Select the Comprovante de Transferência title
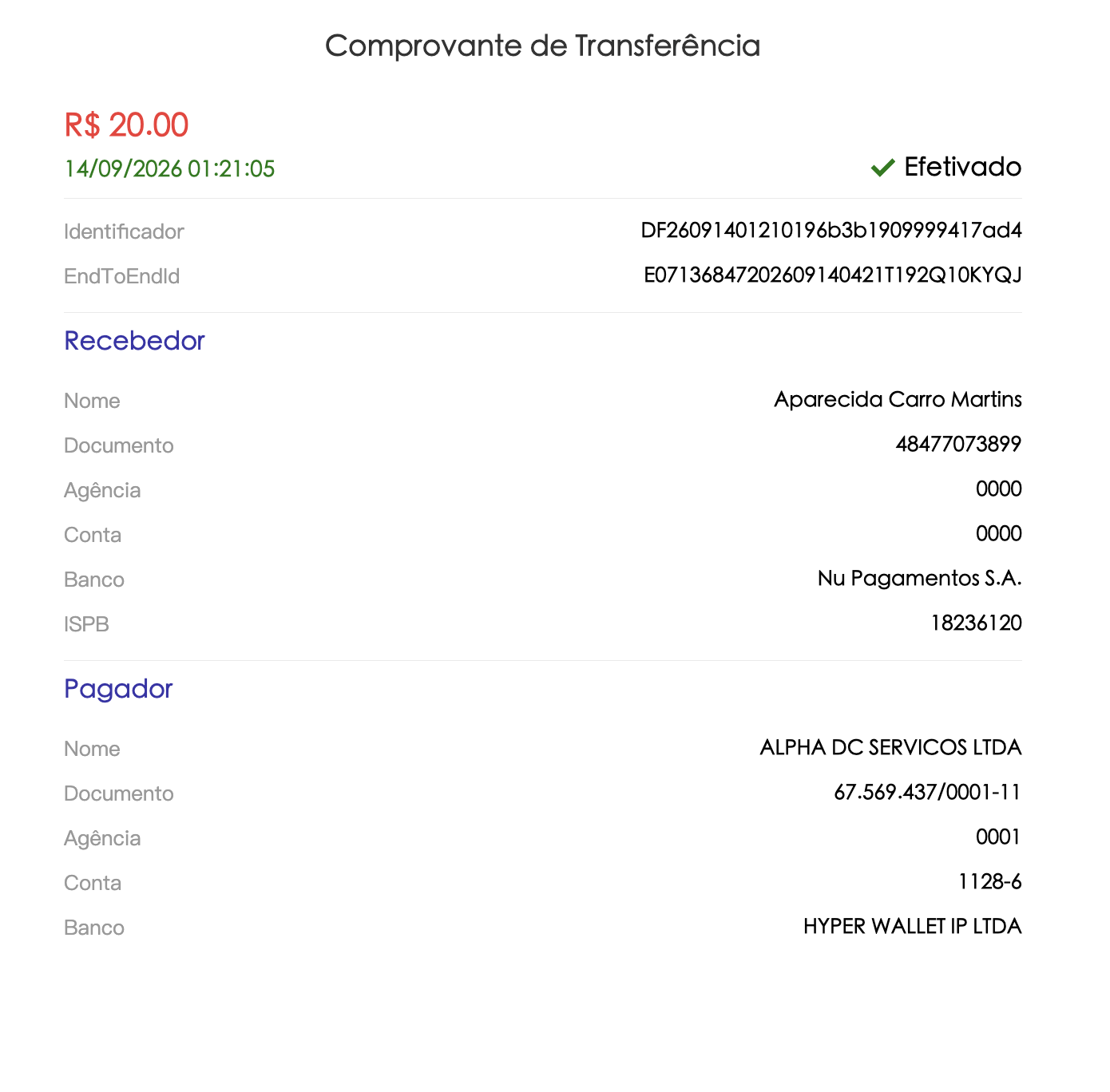The width and height of the screenshot is (1110, 1092). point(542,46)
